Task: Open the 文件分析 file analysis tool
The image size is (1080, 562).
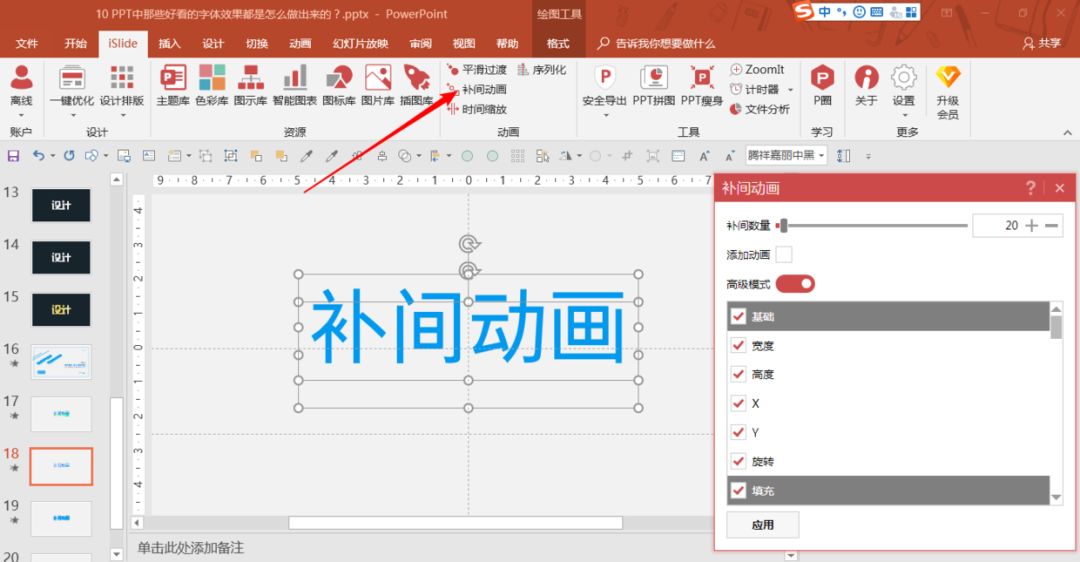Action: click(760, 110)
